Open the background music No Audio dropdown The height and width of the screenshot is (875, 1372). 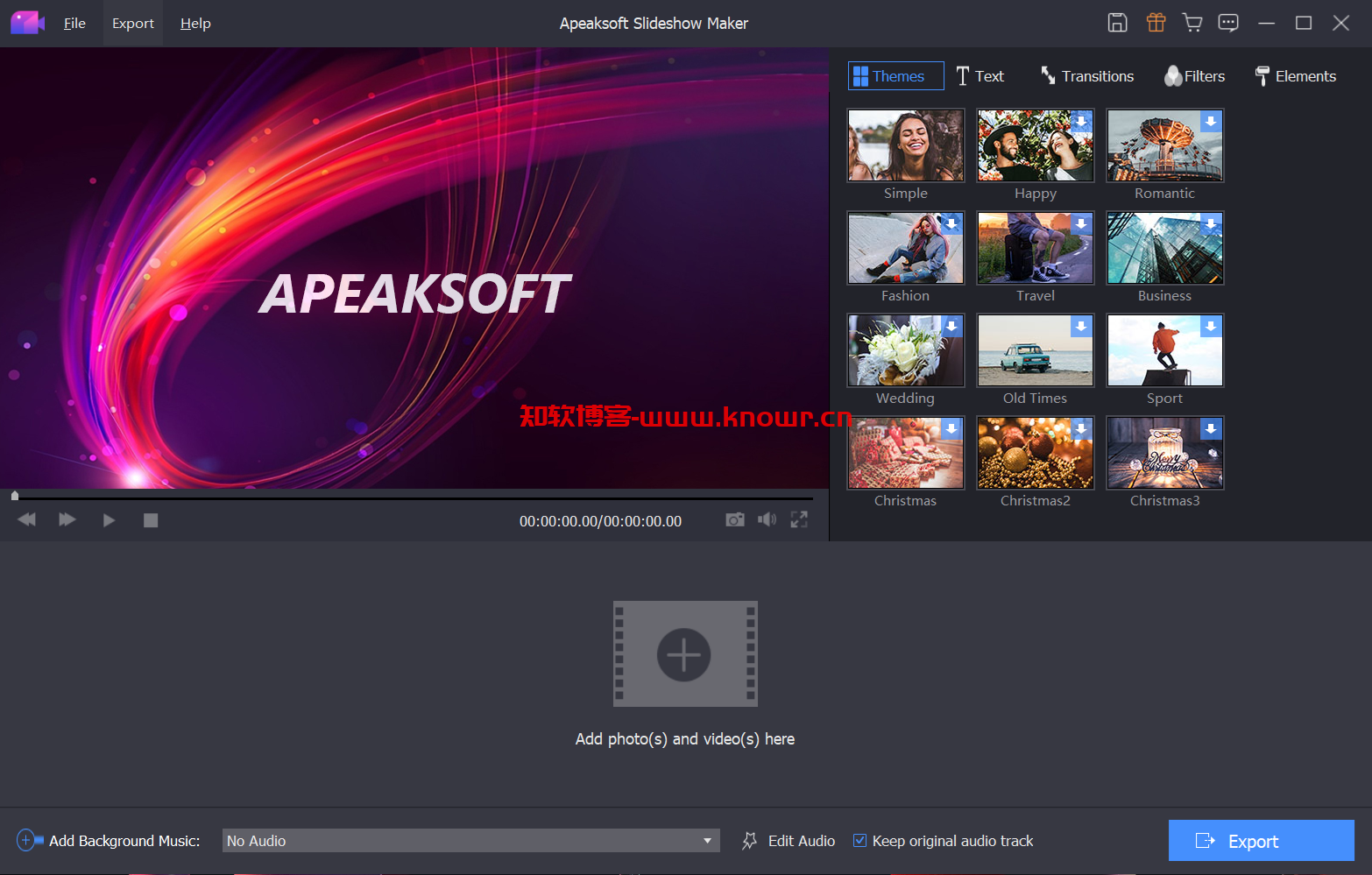pyautogui.click(x=471, y=840)
